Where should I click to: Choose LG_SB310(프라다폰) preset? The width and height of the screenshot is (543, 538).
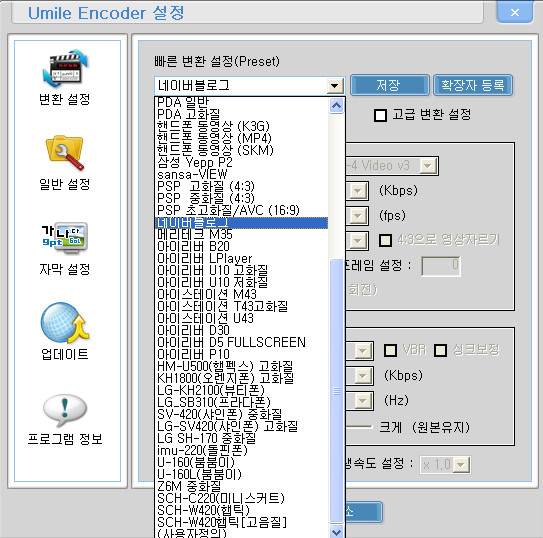coord(242,402)
